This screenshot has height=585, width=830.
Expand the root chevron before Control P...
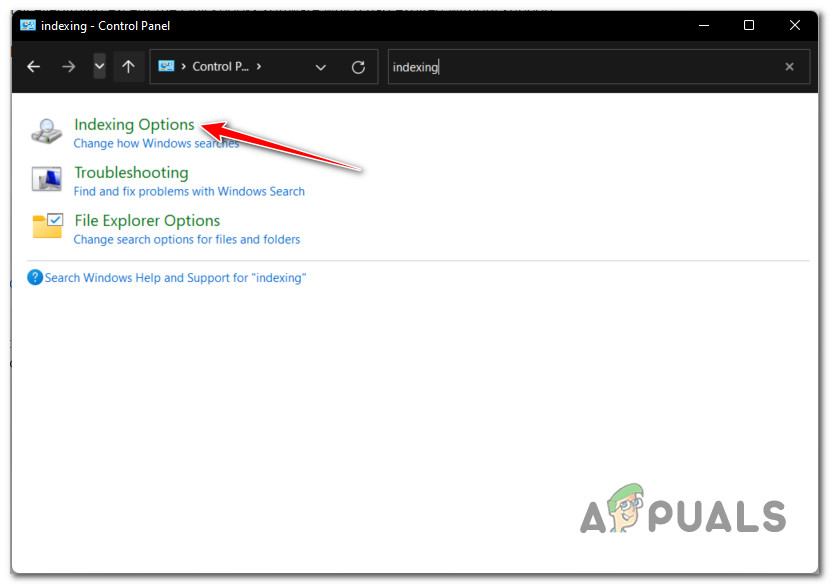[184, 67]
